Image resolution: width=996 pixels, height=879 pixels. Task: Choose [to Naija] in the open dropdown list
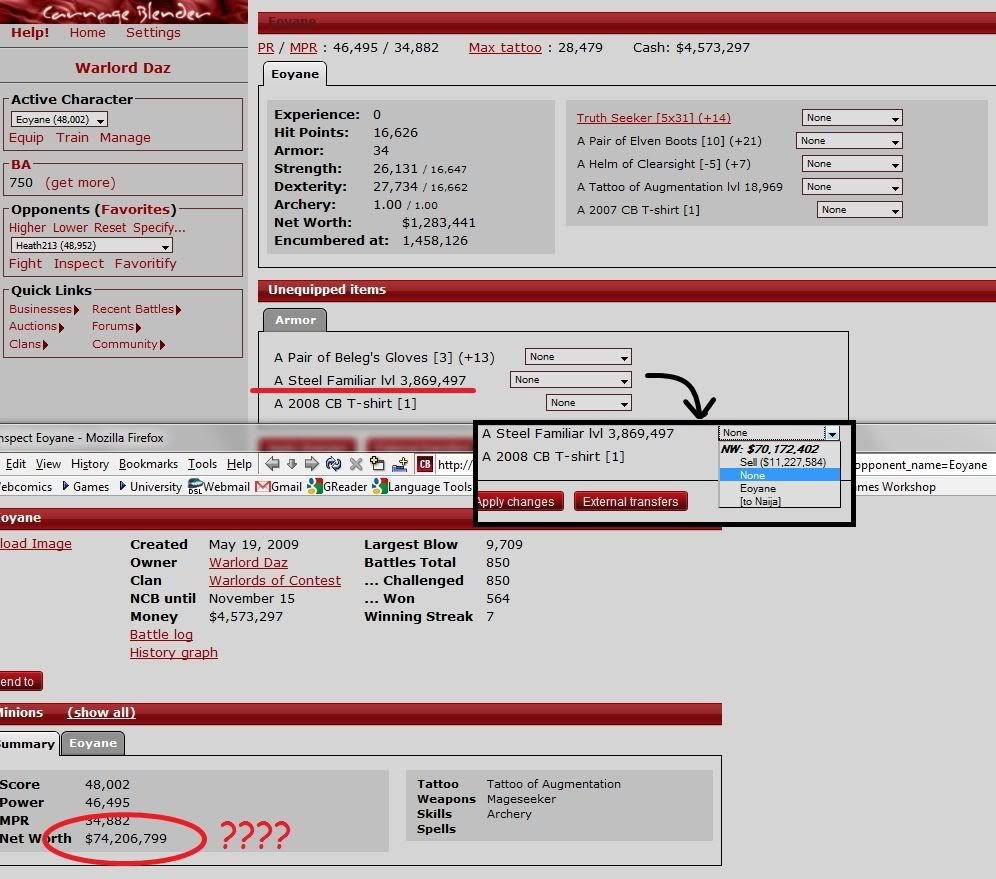780,501
